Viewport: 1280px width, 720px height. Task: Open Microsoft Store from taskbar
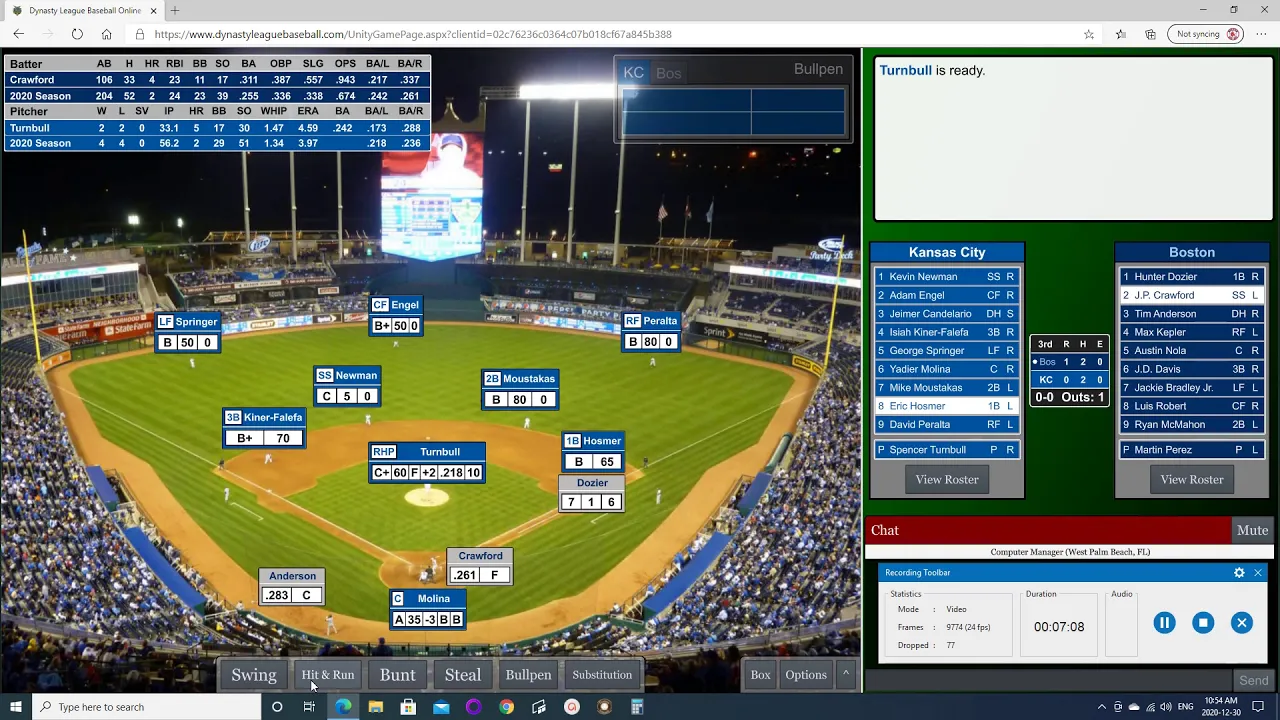click(x=408, y=707)
